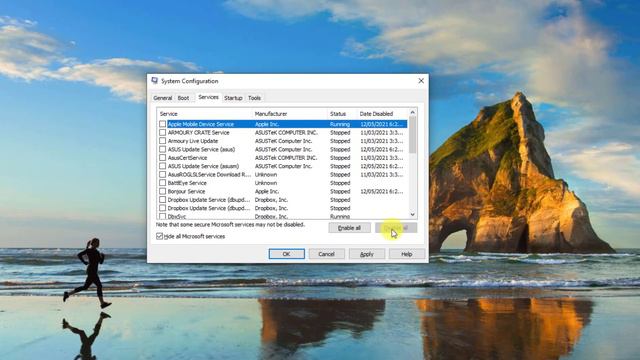Image resolution: width=640 pixels, height=360 pixels.
Task: Click the Date Disabled value for Bonjour Service
Action: point(382,191)
